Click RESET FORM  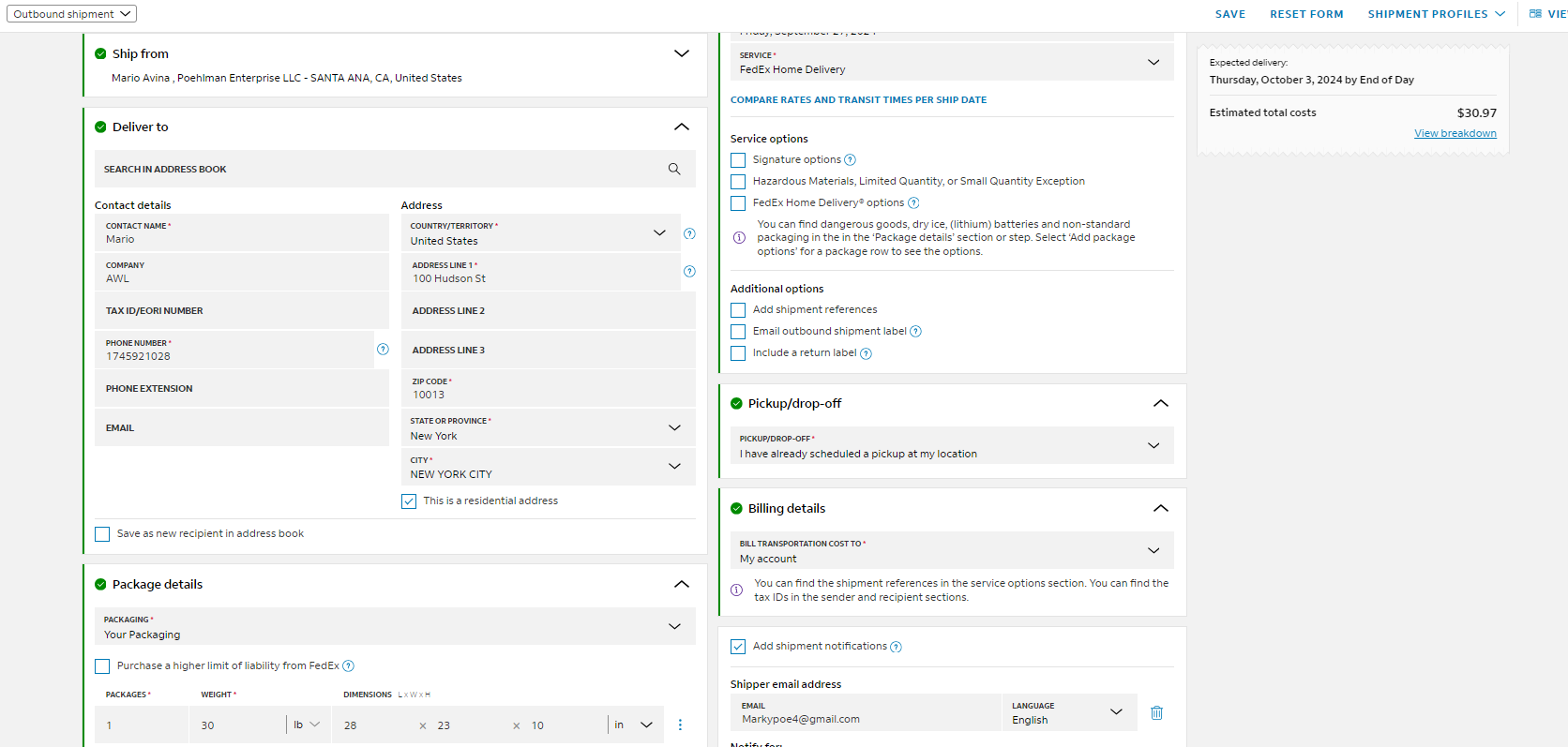(1306, 14)
